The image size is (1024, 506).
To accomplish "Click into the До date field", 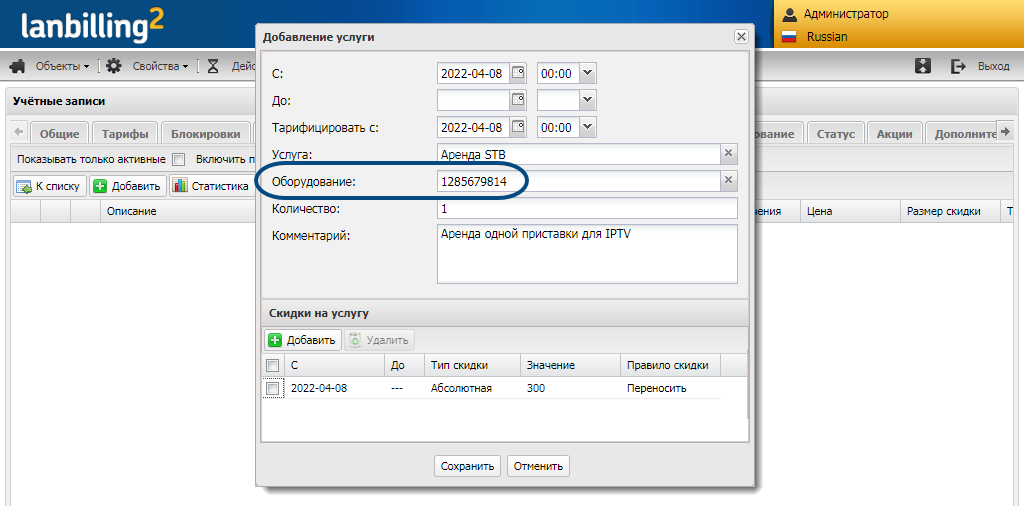I will (x=473, y=100).
